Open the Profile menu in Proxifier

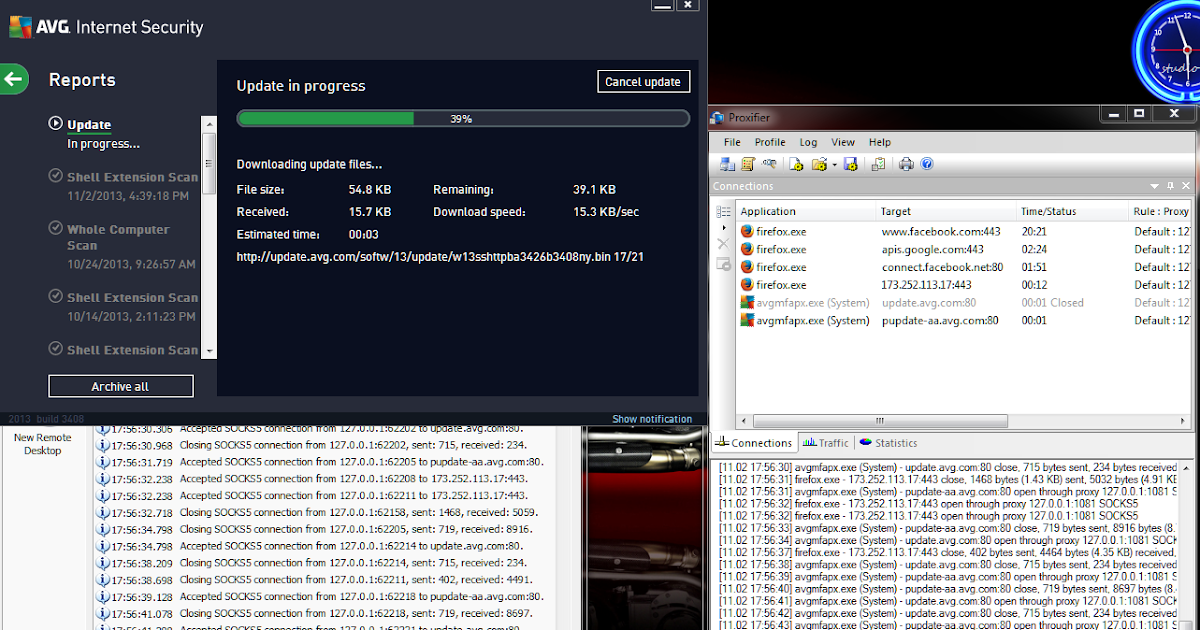(770, 142)
